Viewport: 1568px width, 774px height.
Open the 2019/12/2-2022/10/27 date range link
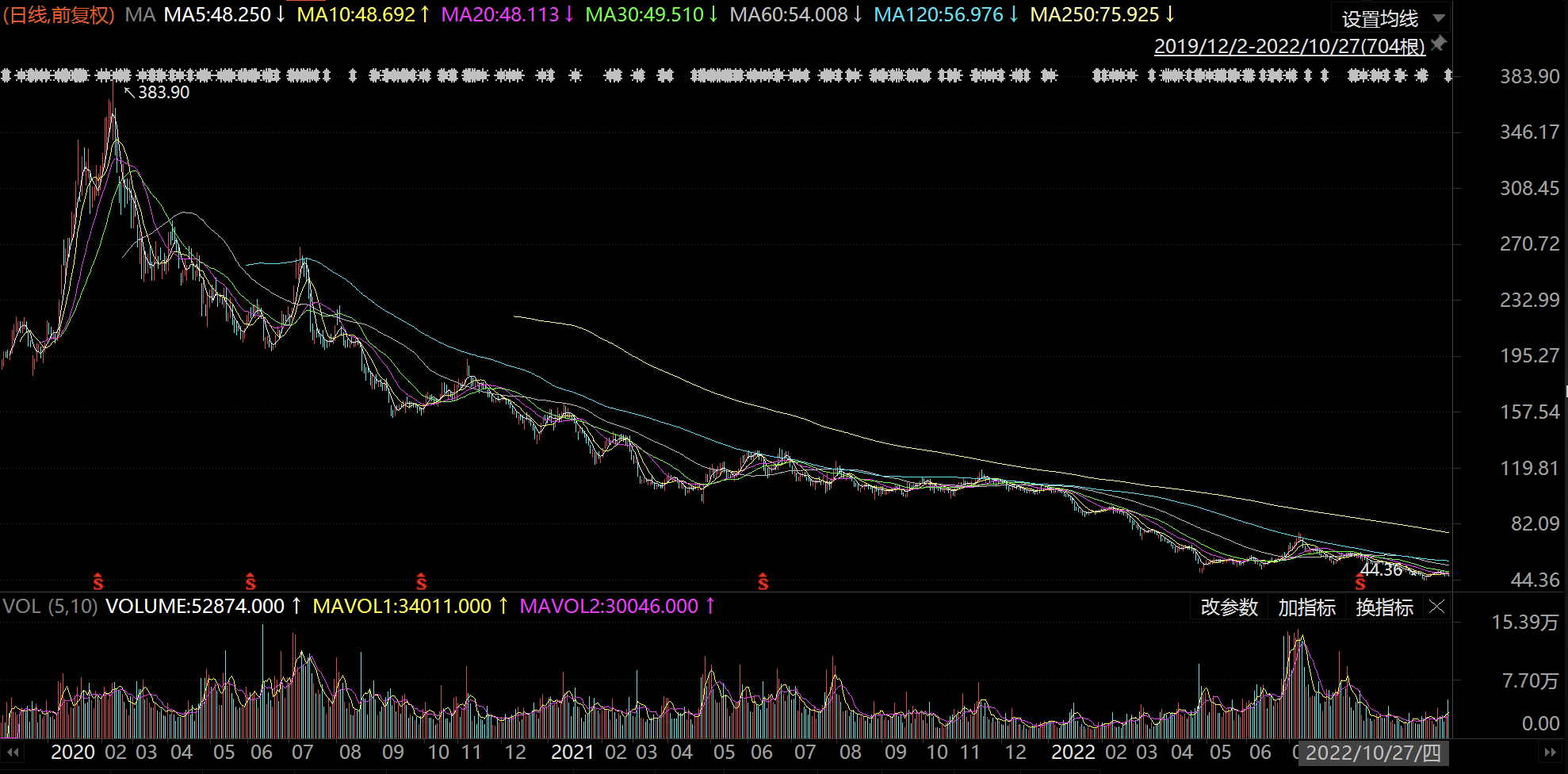(1289, 46)
